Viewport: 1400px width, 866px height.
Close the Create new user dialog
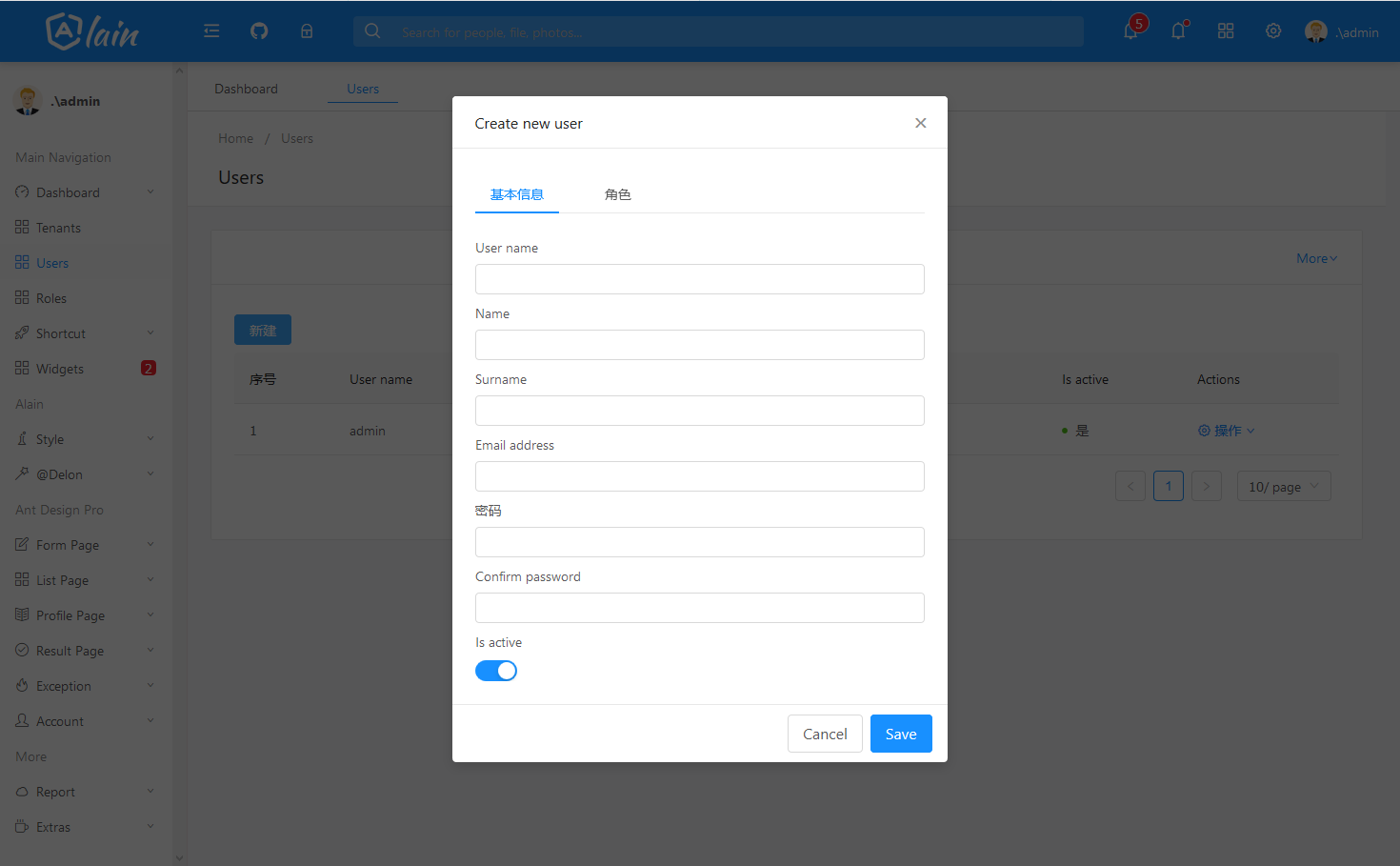click(x=921, y=123)
